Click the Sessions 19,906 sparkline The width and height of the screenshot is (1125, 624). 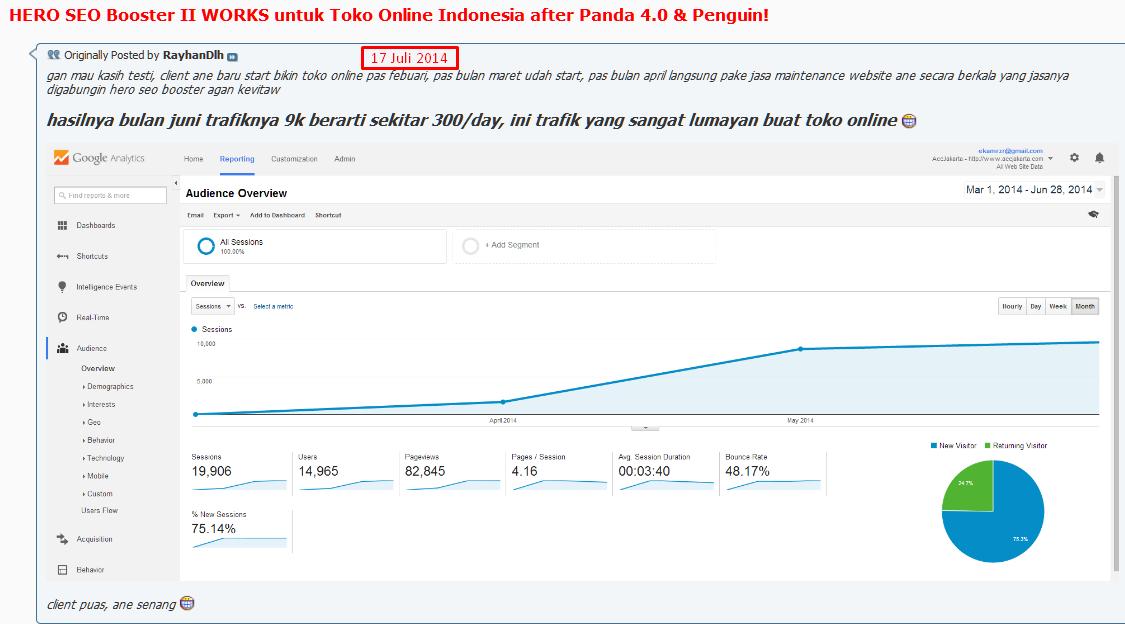click(239, 485)
